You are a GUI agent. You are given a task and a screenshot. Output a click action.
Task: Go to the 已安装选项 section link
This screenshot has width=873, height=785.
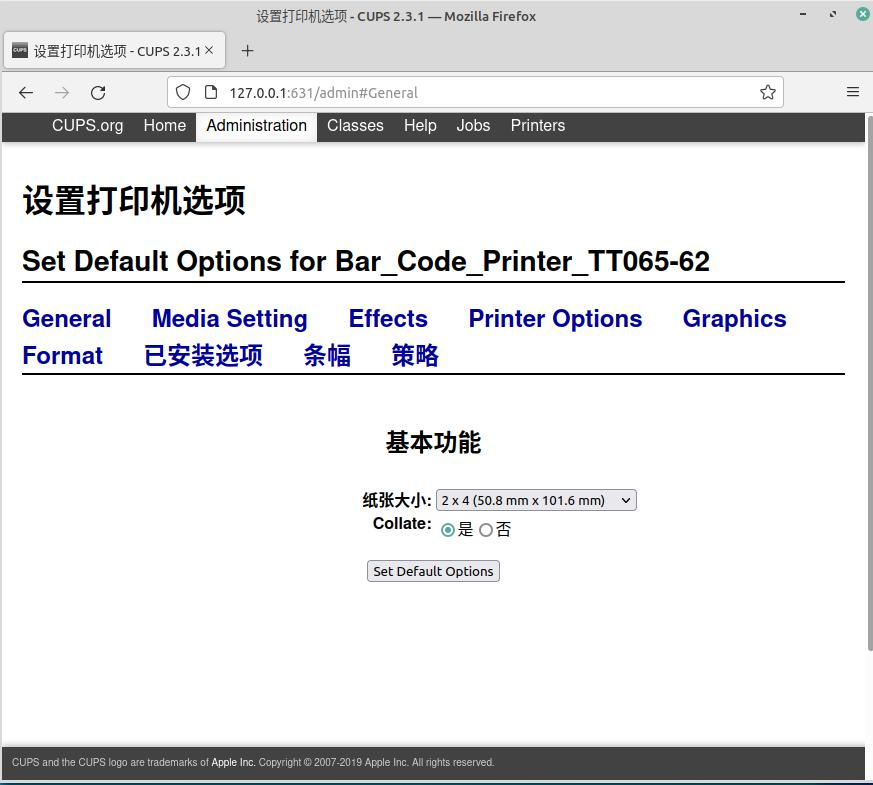tap(203, 356)
